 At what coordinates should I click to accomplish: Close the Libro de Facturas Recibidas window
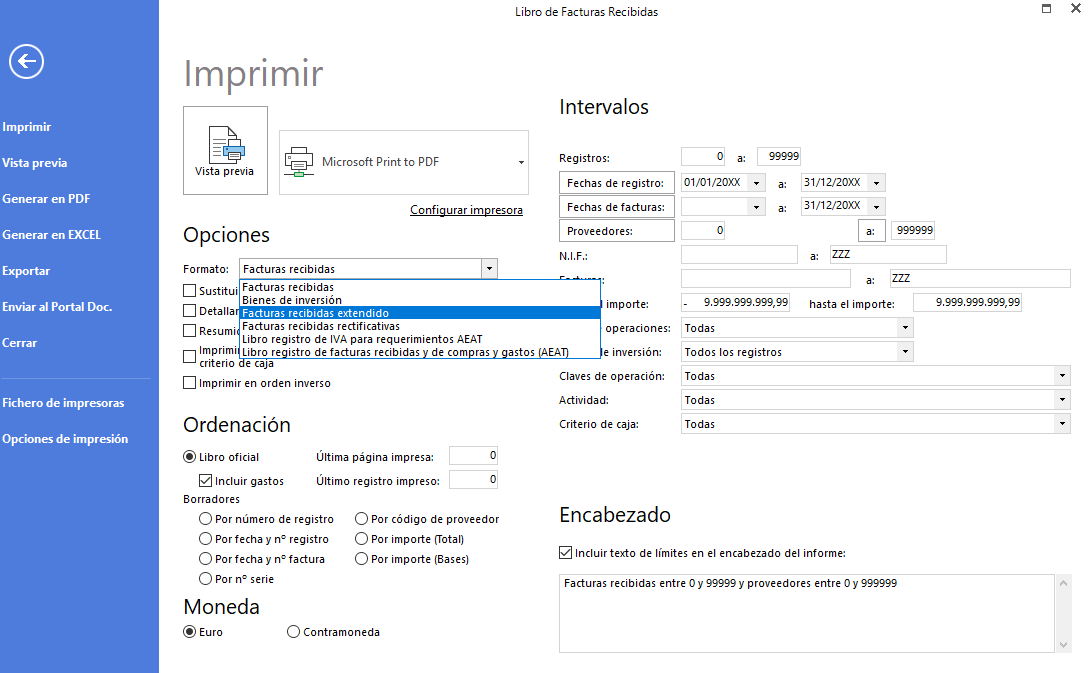click(x=1075, y=8)
